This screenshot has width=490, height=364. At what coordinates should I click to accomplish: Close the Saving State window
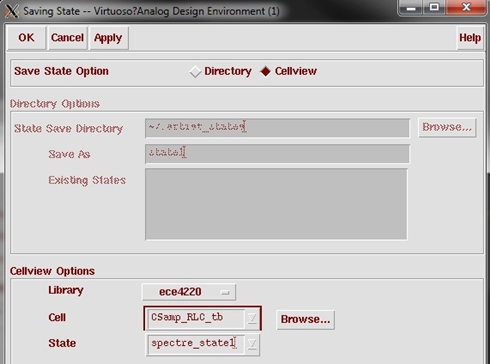click(466, 7)
